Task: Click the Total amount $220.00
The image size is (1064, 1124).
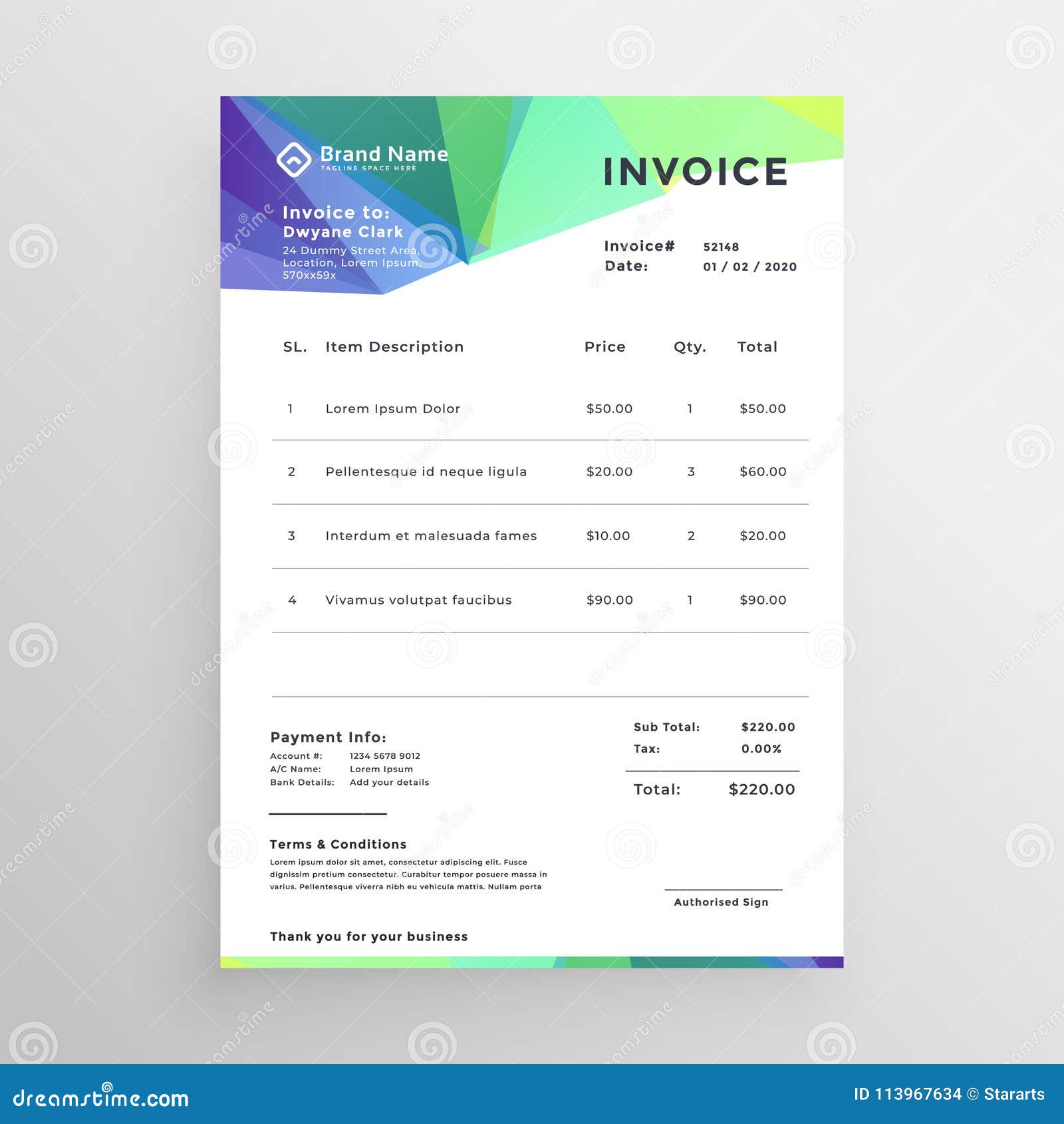Action: (x=762, y=789)
